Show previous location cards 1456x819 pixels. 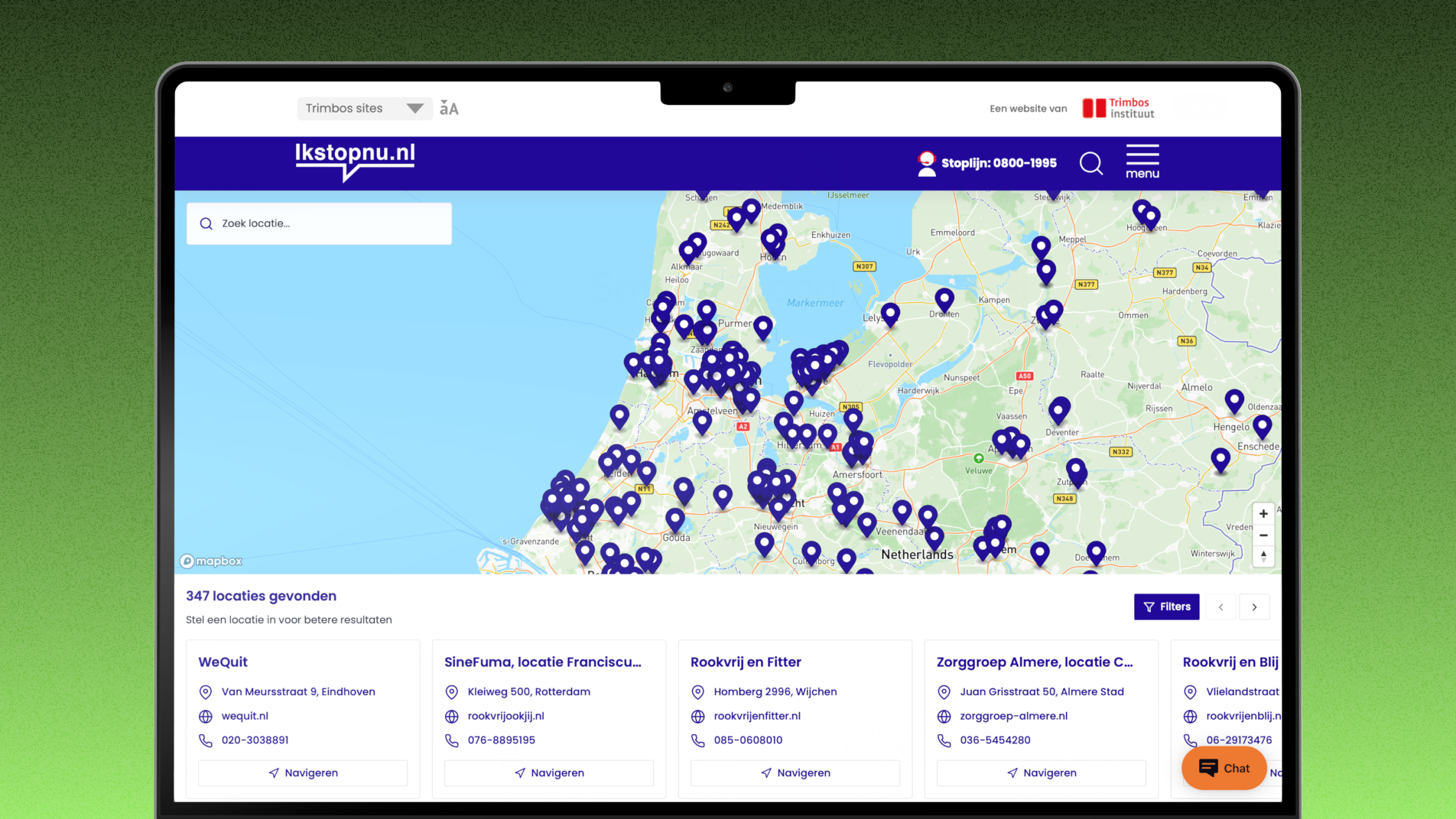(1221, 607)
